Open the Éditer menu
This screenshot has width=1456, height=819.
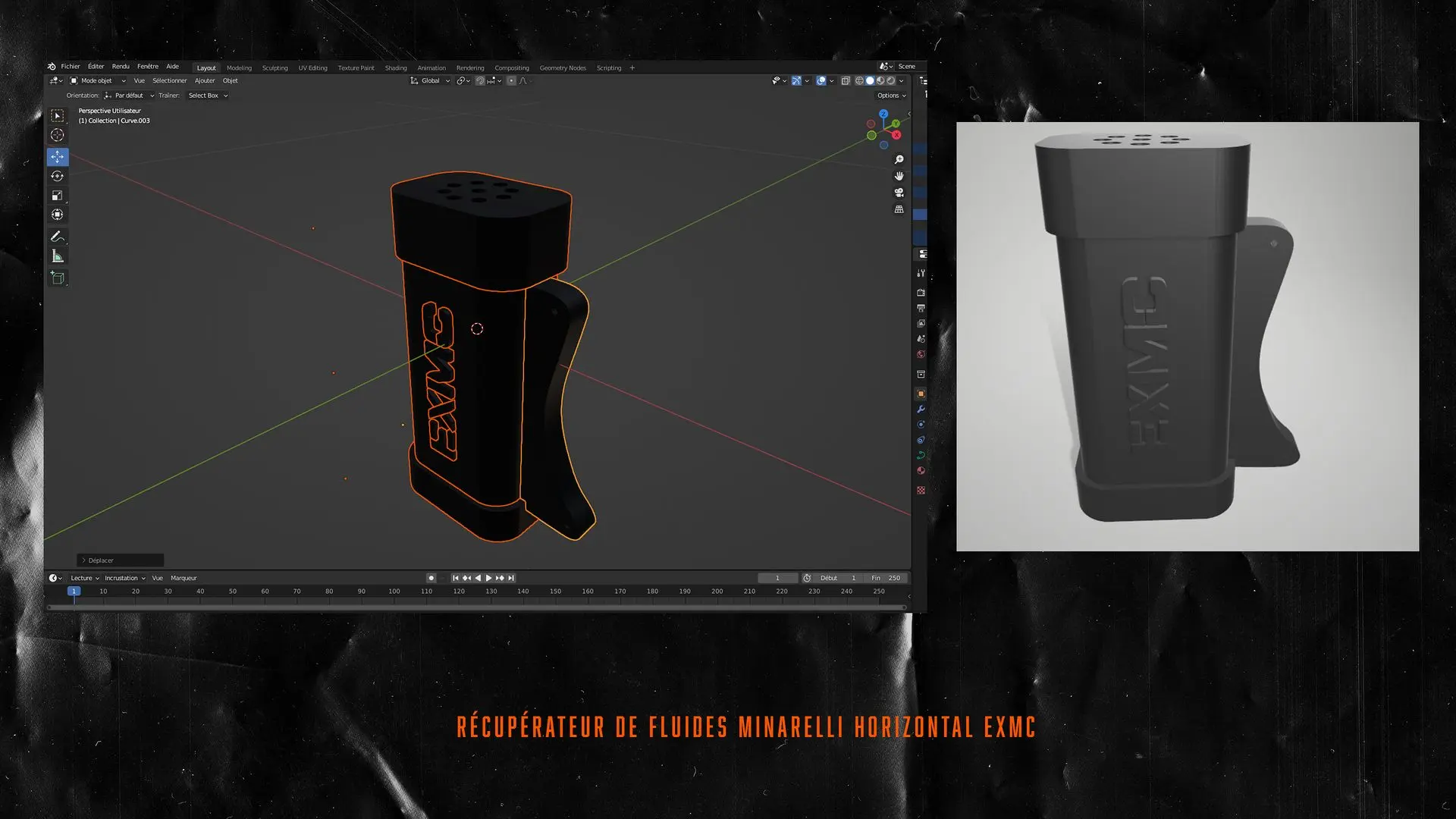(96, 67)
